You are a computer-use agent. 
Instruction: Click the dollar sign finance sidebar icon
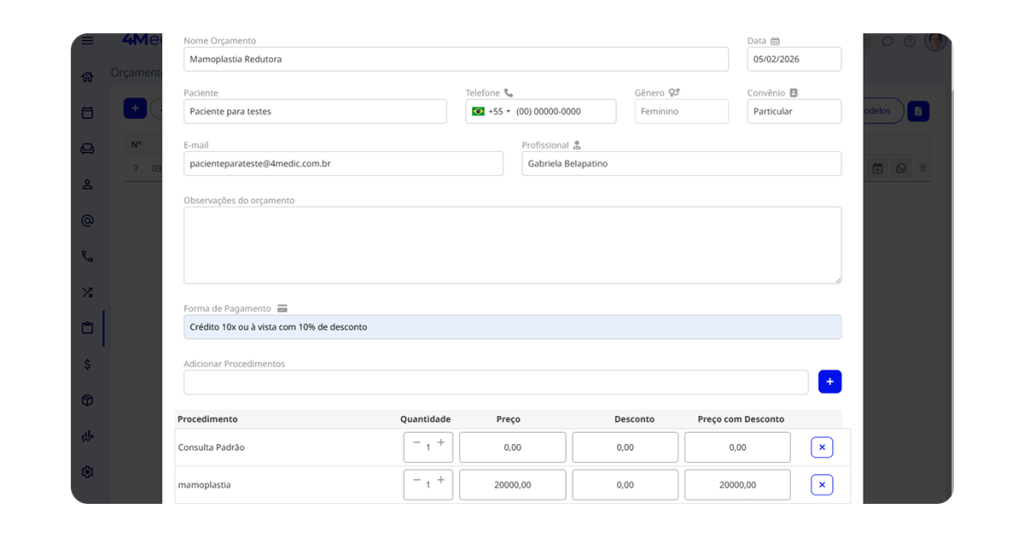[x=87, y=364]
